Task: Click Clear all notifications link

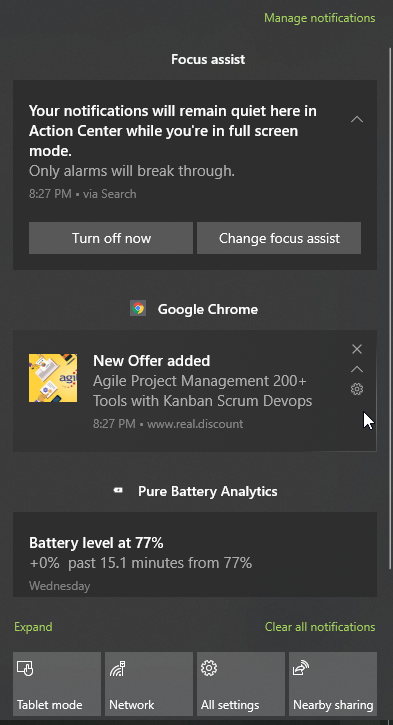Action: [320, 627]
